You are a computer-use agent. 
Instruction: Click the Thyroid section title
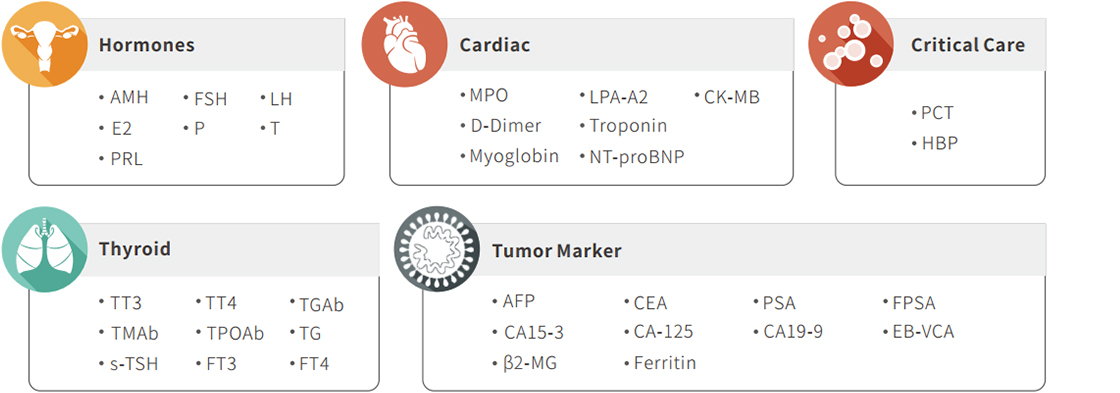point(134,249)
